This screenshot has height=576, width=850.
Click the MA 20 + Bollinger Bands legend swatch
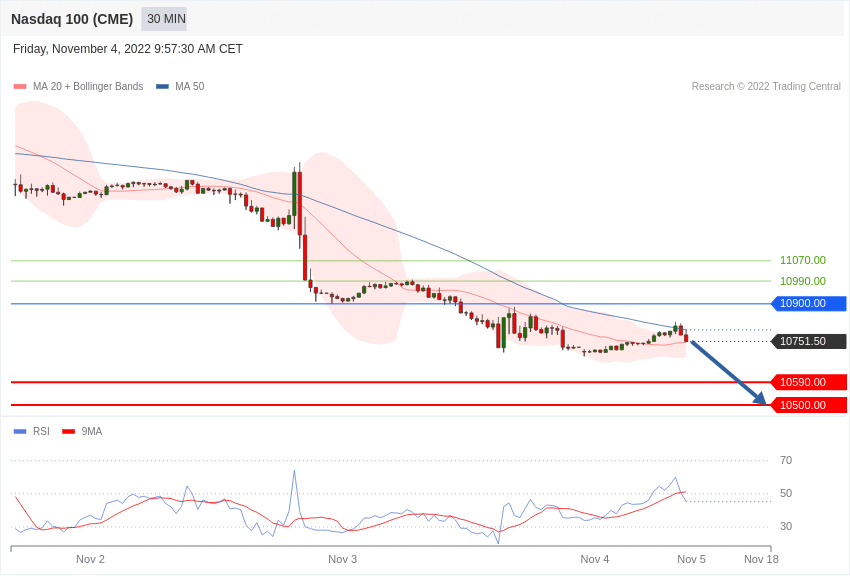coord(20,87)
